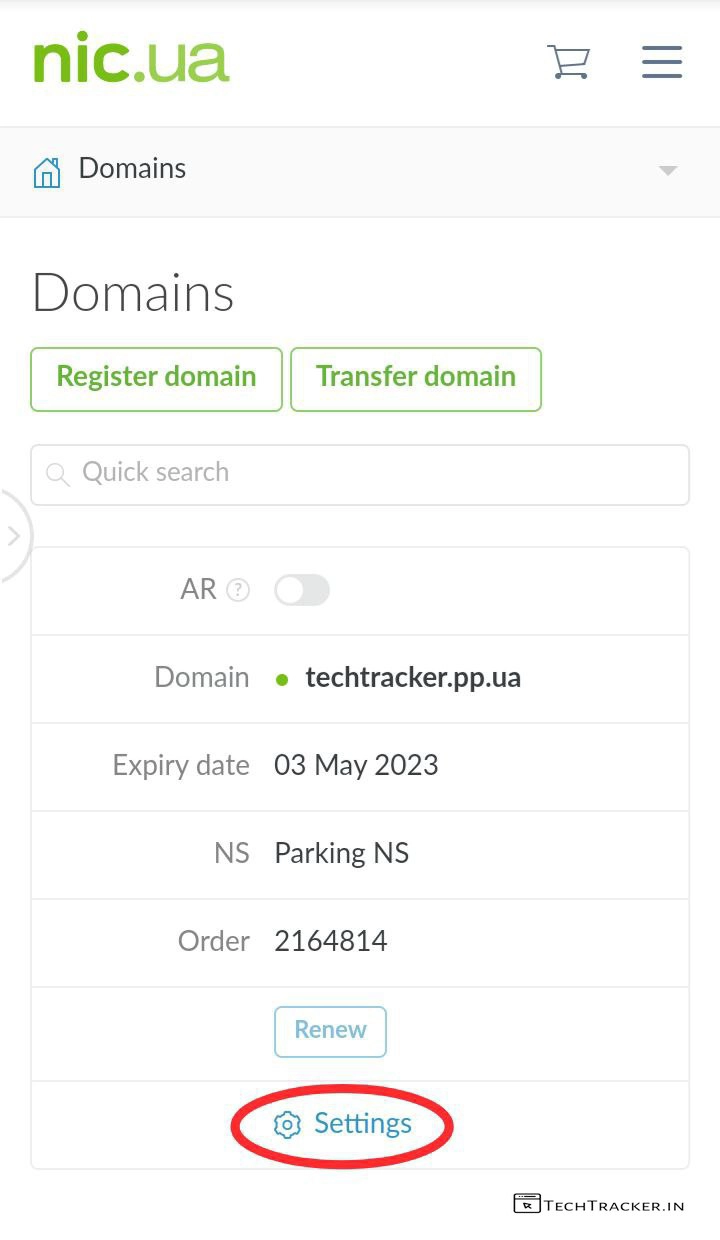Open the techtracker.pp.ua domain link
Image resolution: width=720 pixels, height=1240 pixels.
413,677
